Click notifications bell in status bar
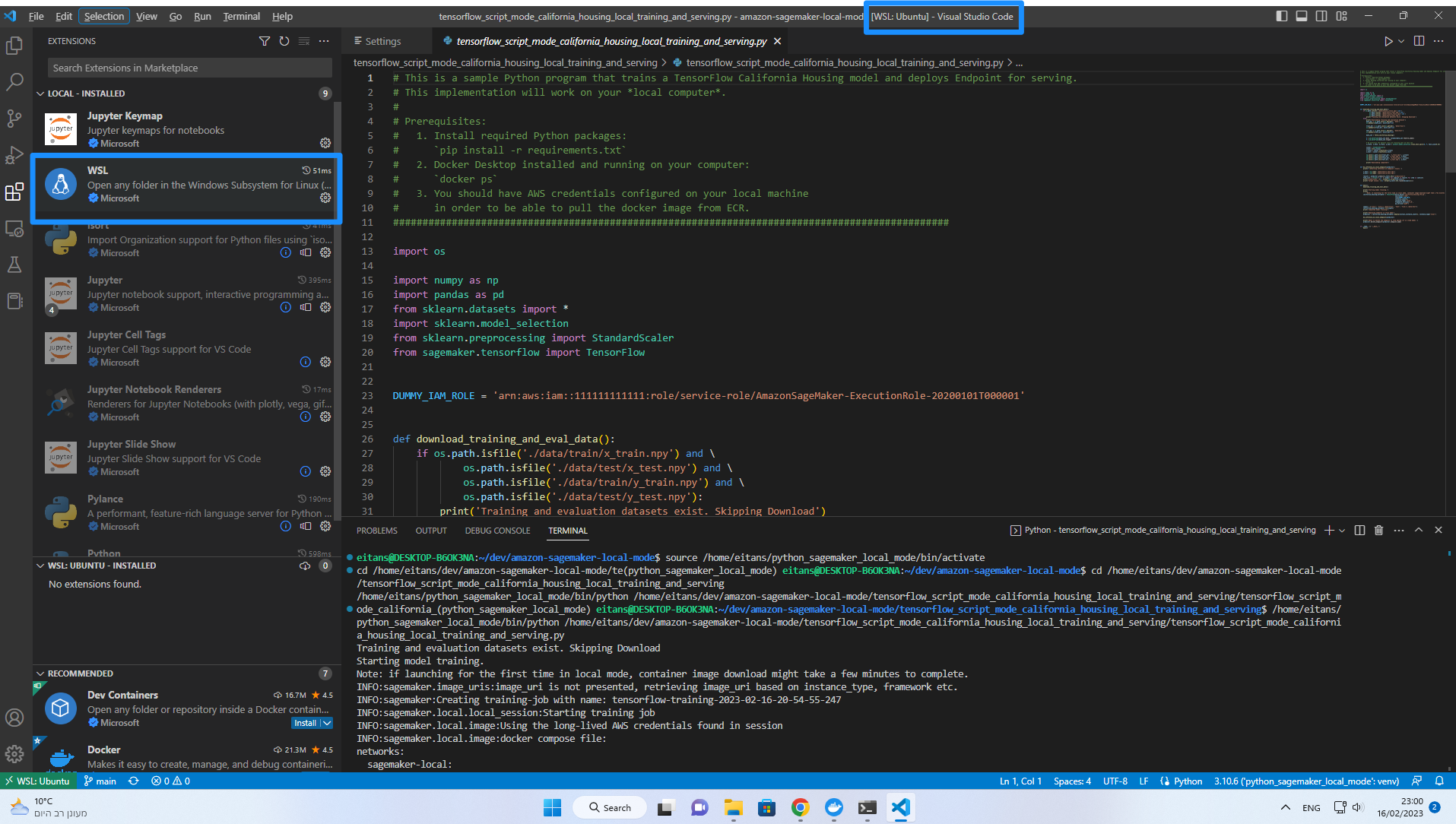The image size is (1456, 824). (x=1439, y=781)
